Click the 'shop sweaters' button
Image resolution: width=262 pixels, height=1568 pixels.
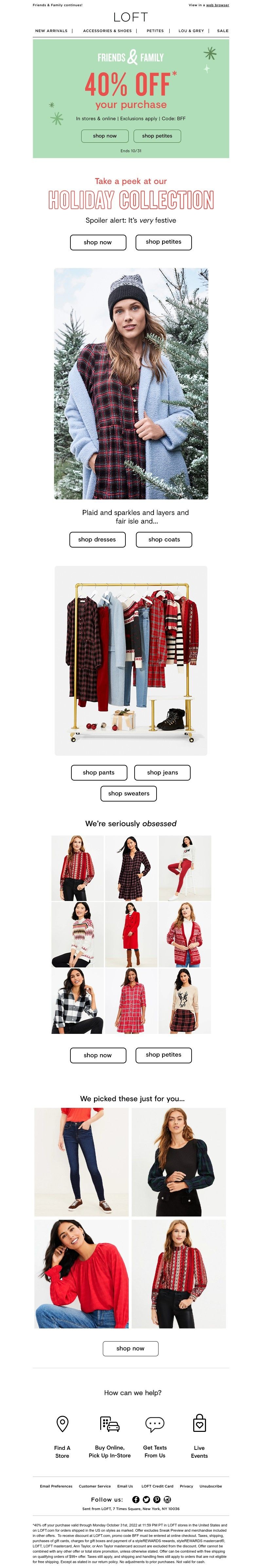pos(129,793)
